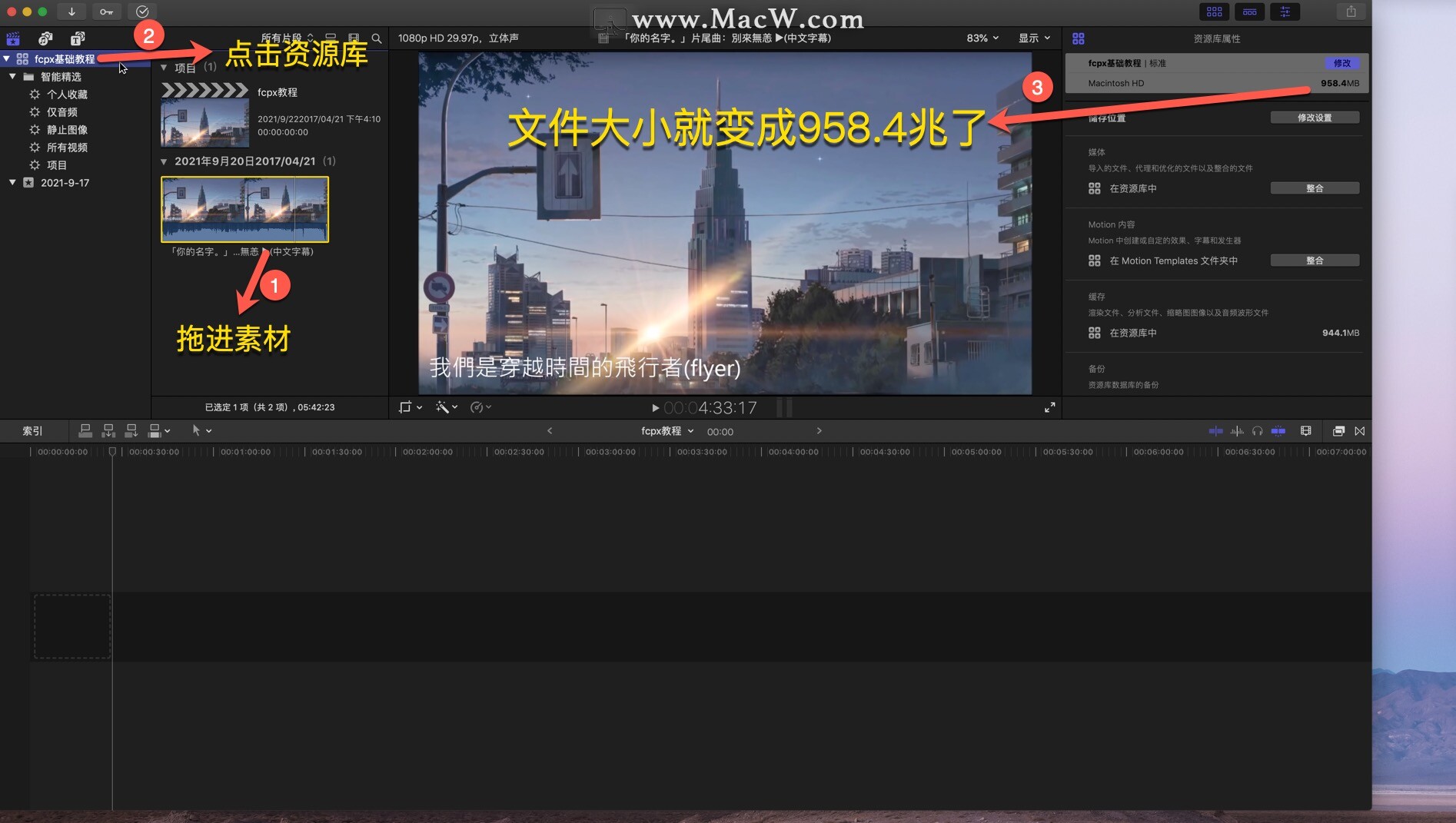Click timeline ruler at 00:02:00:00

427,452
